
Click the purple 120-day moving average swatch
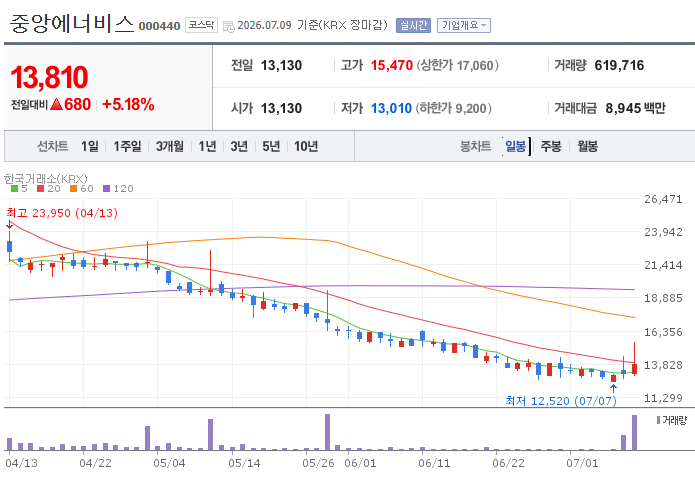pyautogui.click(x=106, y=189)
